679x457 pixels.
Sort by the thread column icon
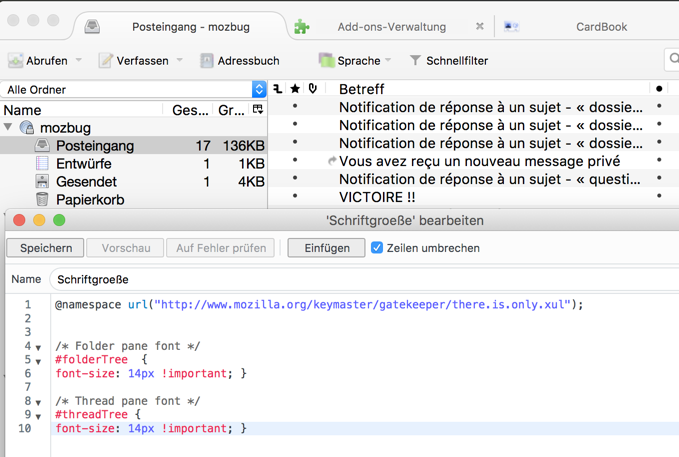tap(278, 89)
